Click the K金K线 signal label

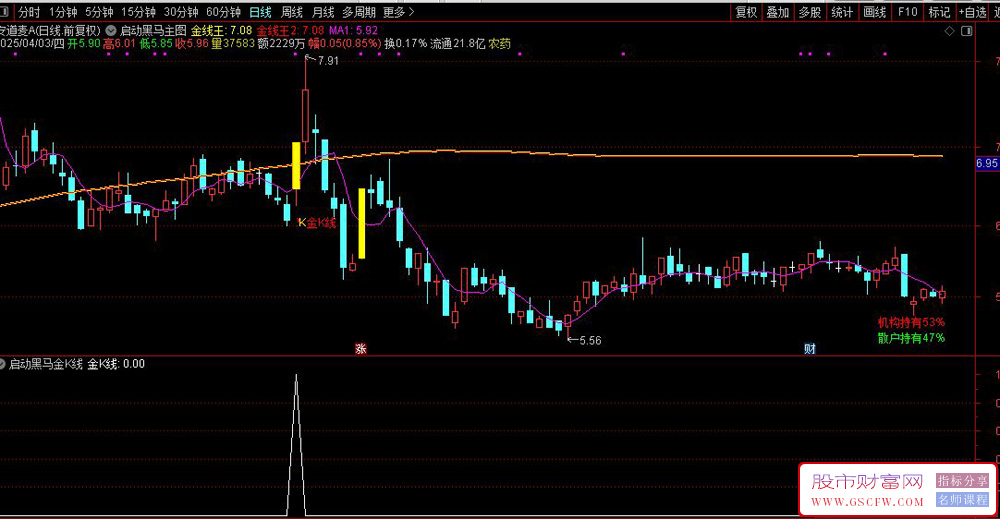(317, 223)
